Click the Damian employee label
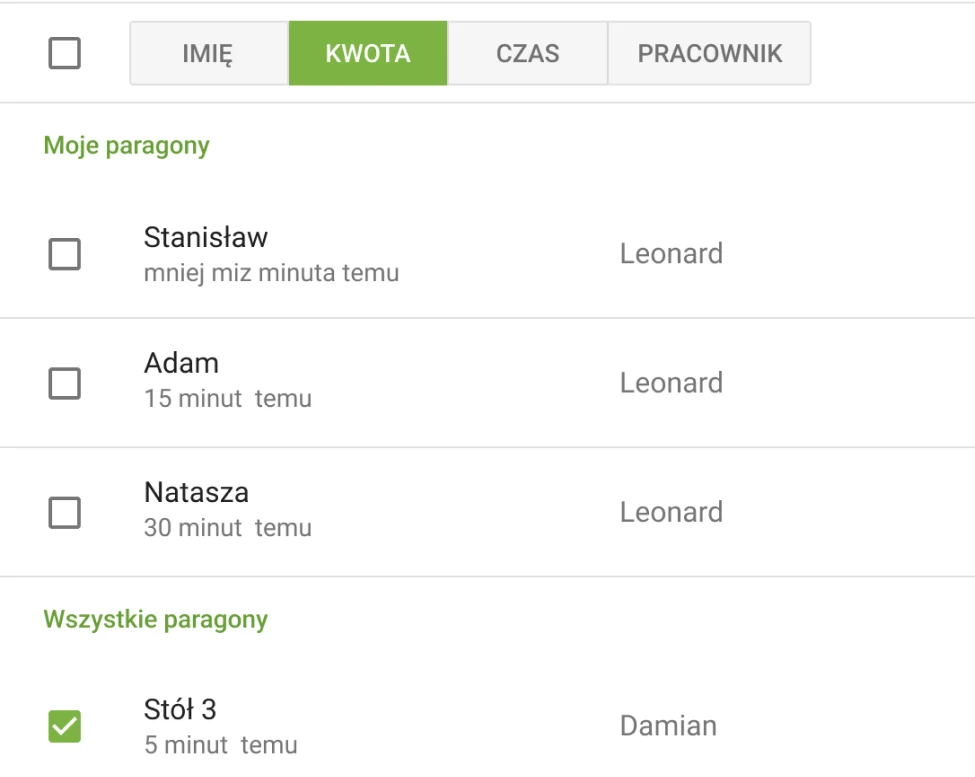Viewport: 975px width, 777px height. (x=668, y=726)
